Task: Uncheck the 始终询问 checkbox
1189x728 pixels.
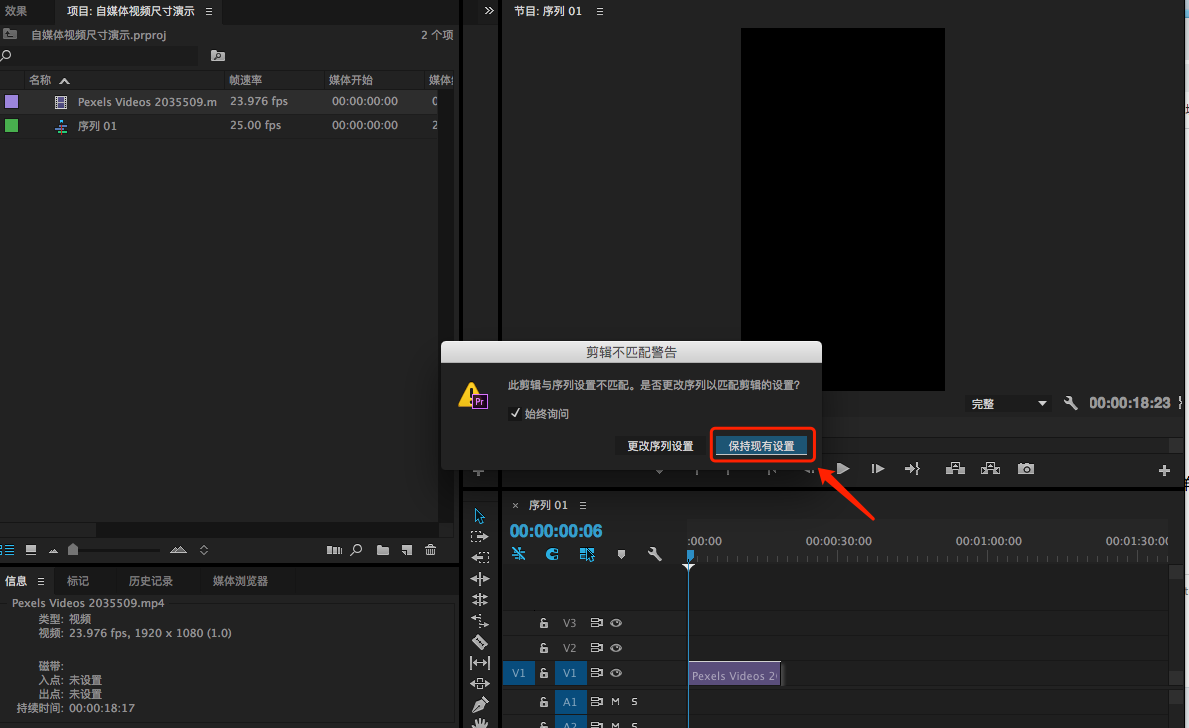Action: pos(515,413)
